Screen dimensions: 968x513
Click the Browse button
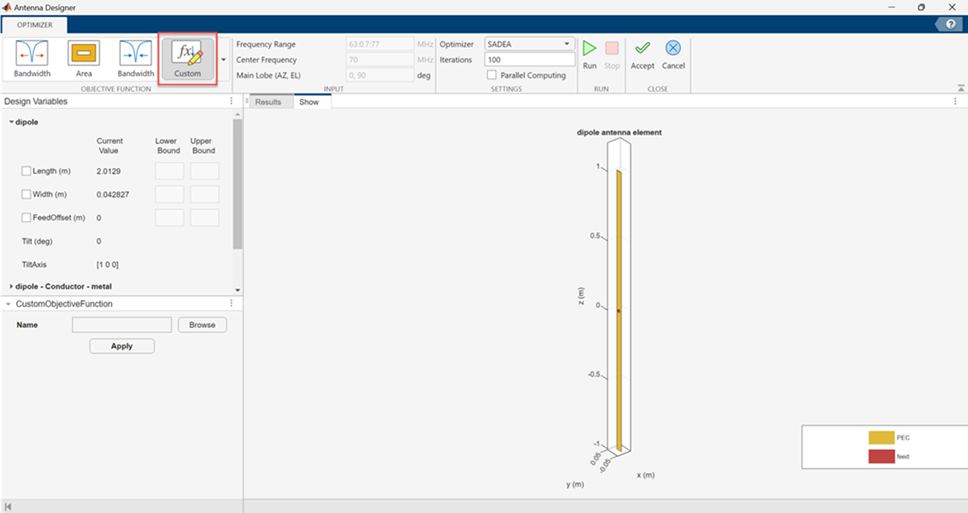coord(202,325)
